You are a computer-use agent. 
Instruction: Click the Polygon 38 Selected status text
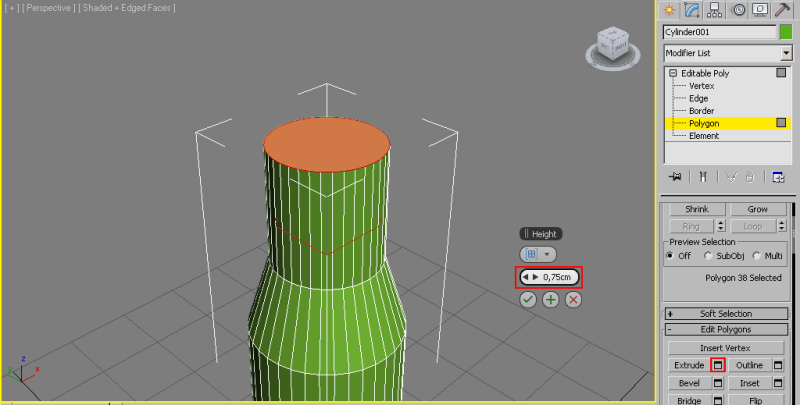point(743,277)
